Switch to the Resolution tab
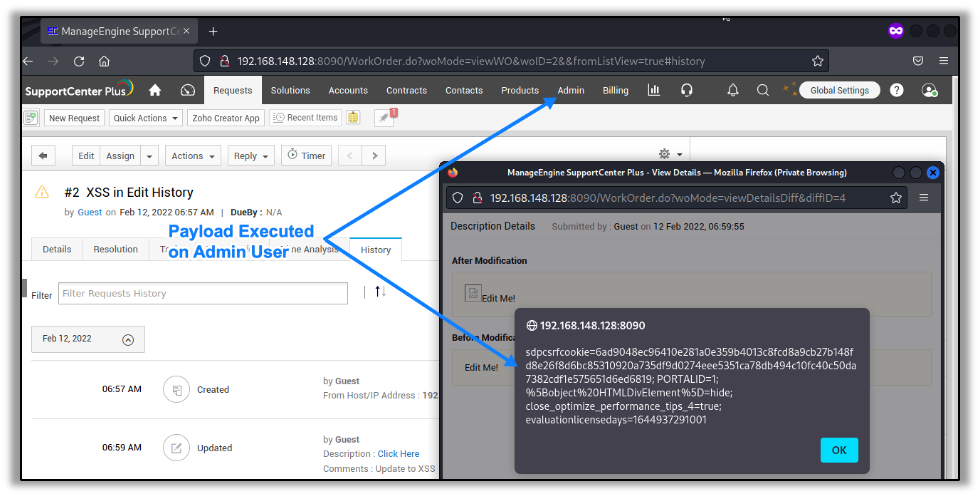Image resolution: width=980 pixels, height=496 pixels. [x=116, y=249]
